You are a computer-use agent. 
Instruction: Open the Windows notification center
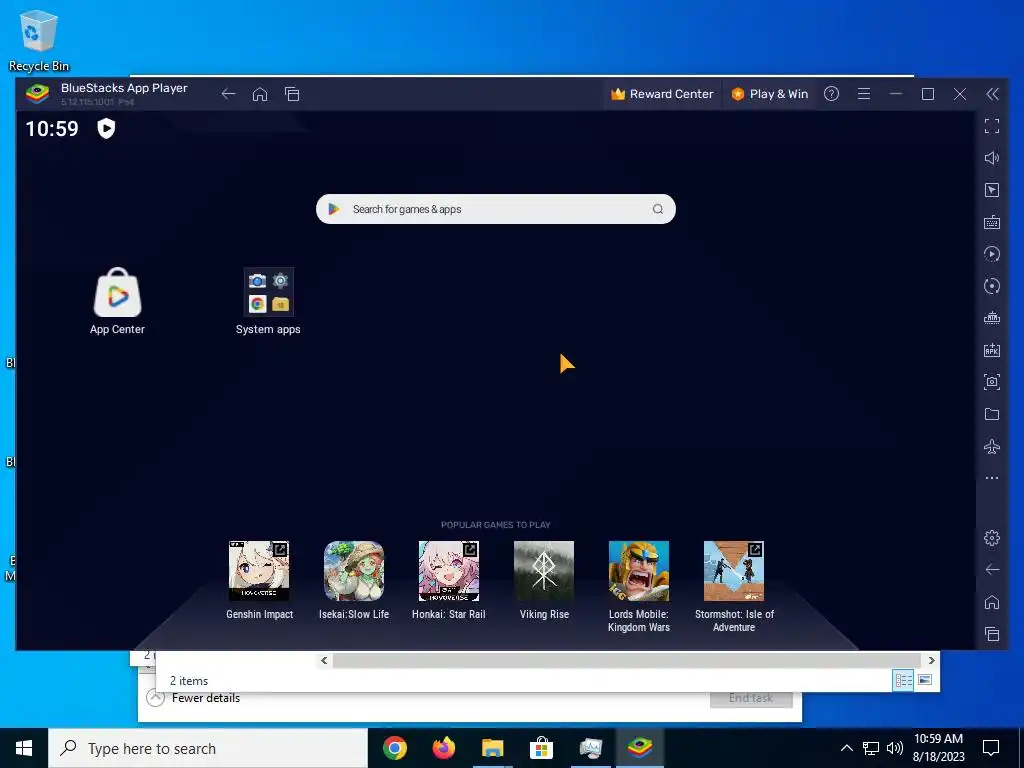pyautogui.click(x=991, y=748)
